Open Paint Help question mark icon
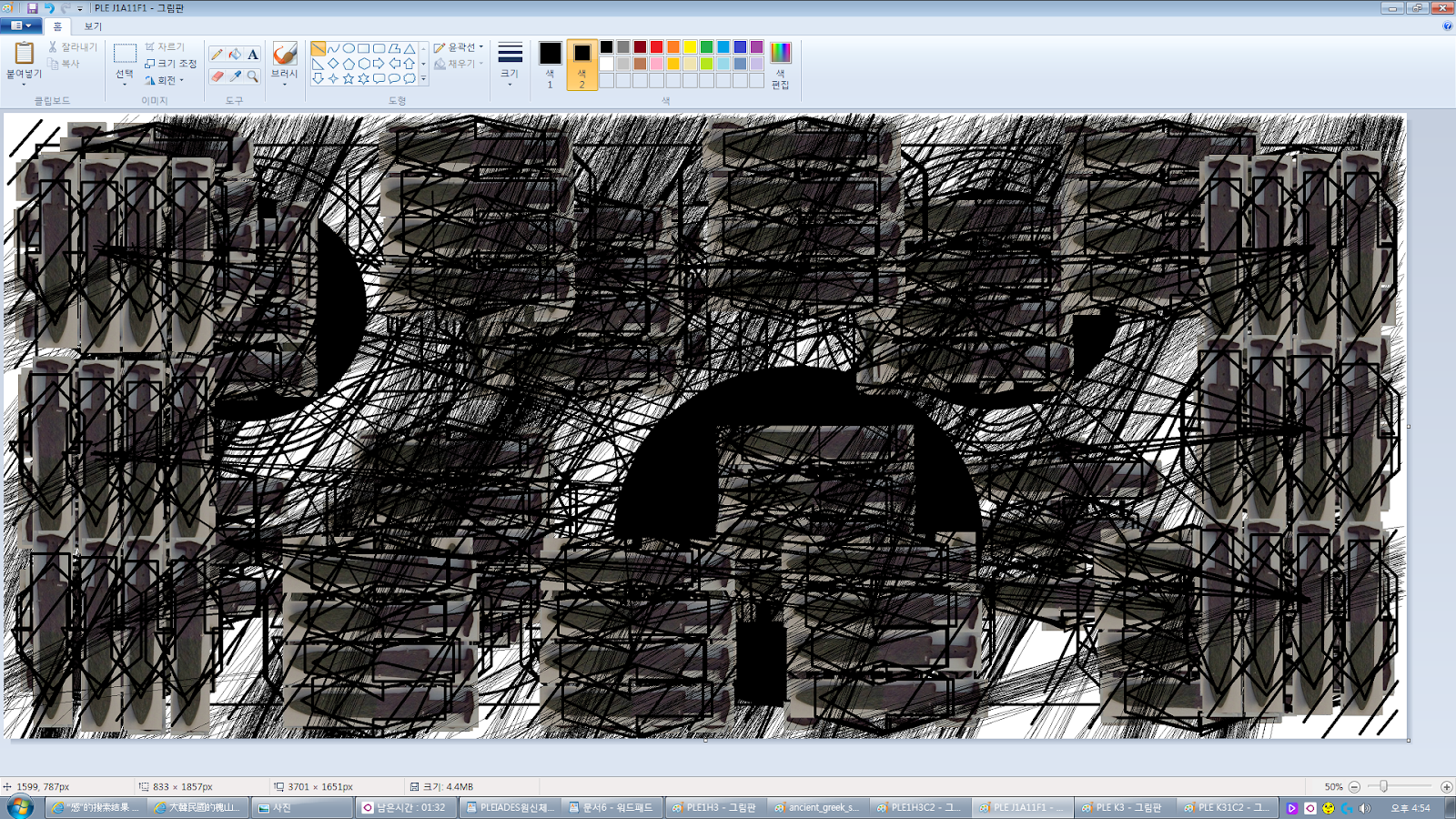Image resolution: width=1456 pixels, height=819 pixels. [x=1447, y=25]
